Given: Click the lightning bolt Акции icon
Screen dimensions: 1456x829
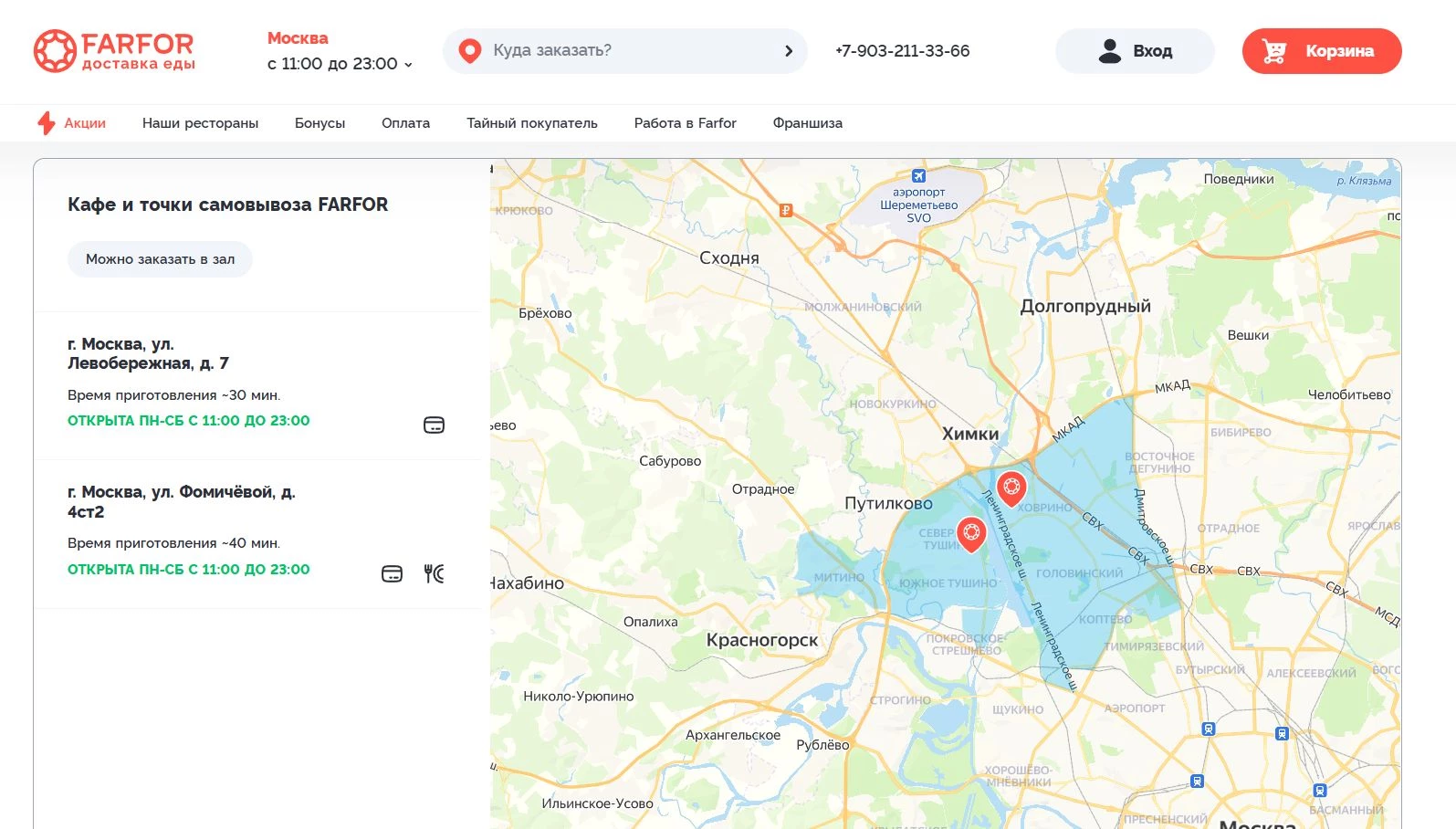Looking at the screenshot, I should click(x=47, y=123).
